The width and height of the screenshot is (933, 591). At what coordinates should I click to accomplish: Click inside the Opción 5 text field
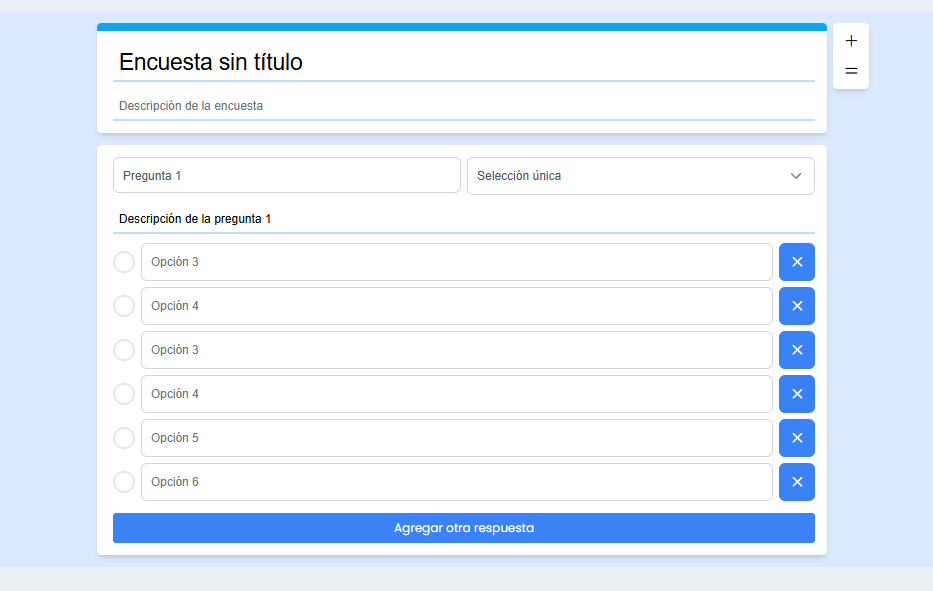(x=456, y=438)
